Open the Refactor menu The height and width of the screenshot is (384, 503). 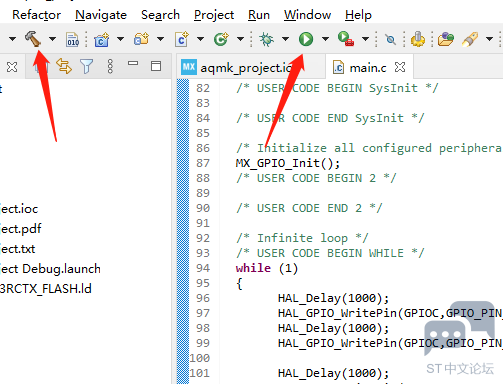coord(37,15)
